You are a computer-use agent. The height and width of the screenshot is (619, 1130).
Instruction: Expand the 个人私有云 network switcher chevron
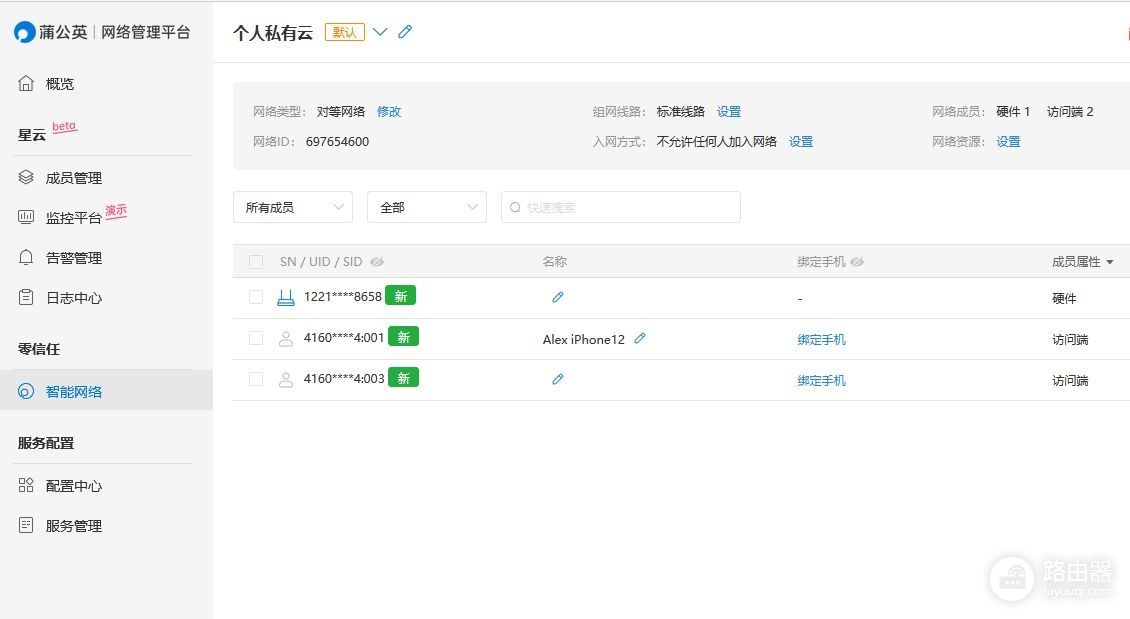[380, 32]
